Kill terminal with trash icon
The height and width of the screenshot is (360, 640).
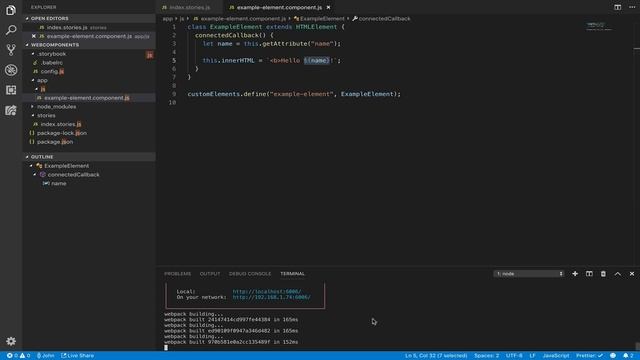603,273
